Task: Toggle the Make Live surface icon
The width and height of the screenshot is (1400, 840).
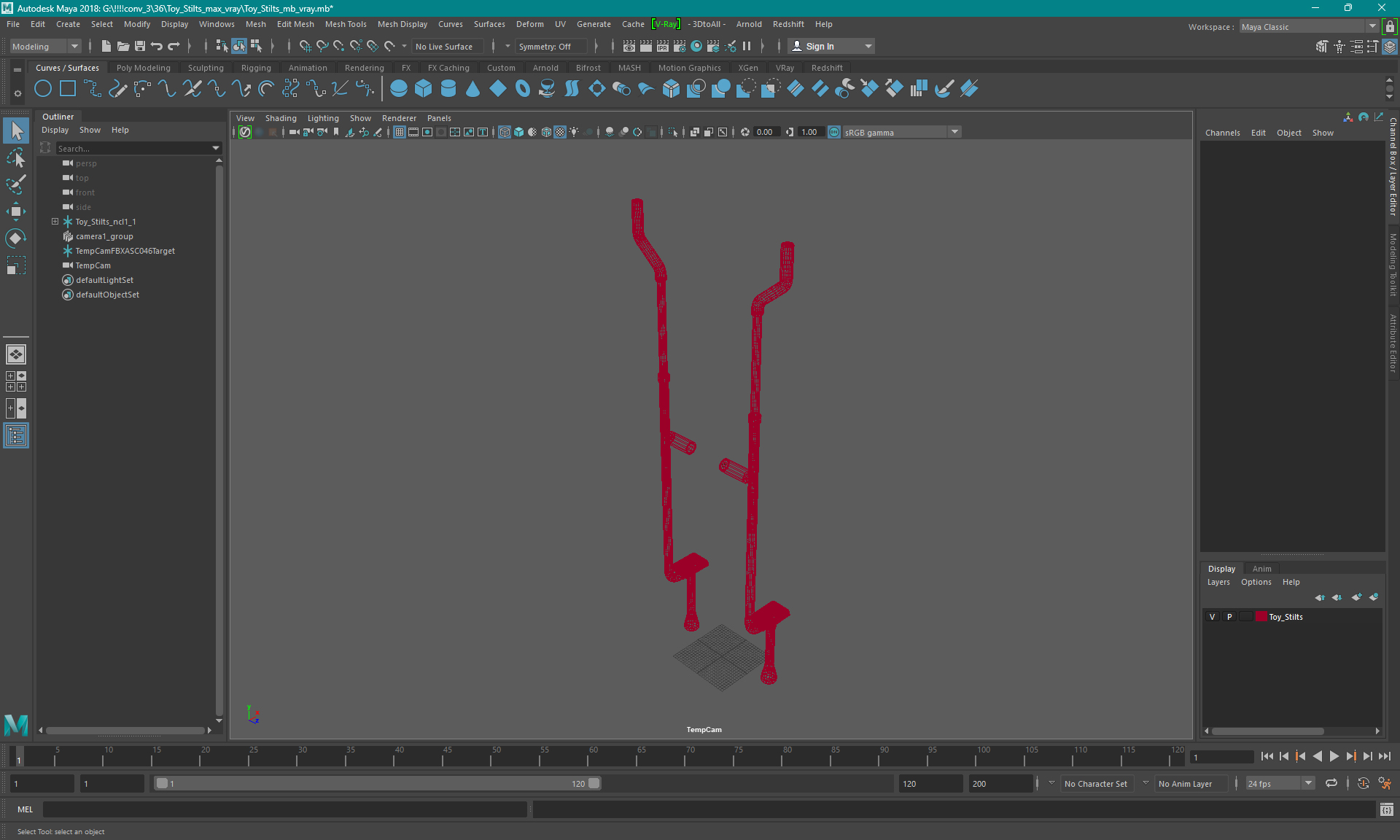Action: (x=389, y=46)
